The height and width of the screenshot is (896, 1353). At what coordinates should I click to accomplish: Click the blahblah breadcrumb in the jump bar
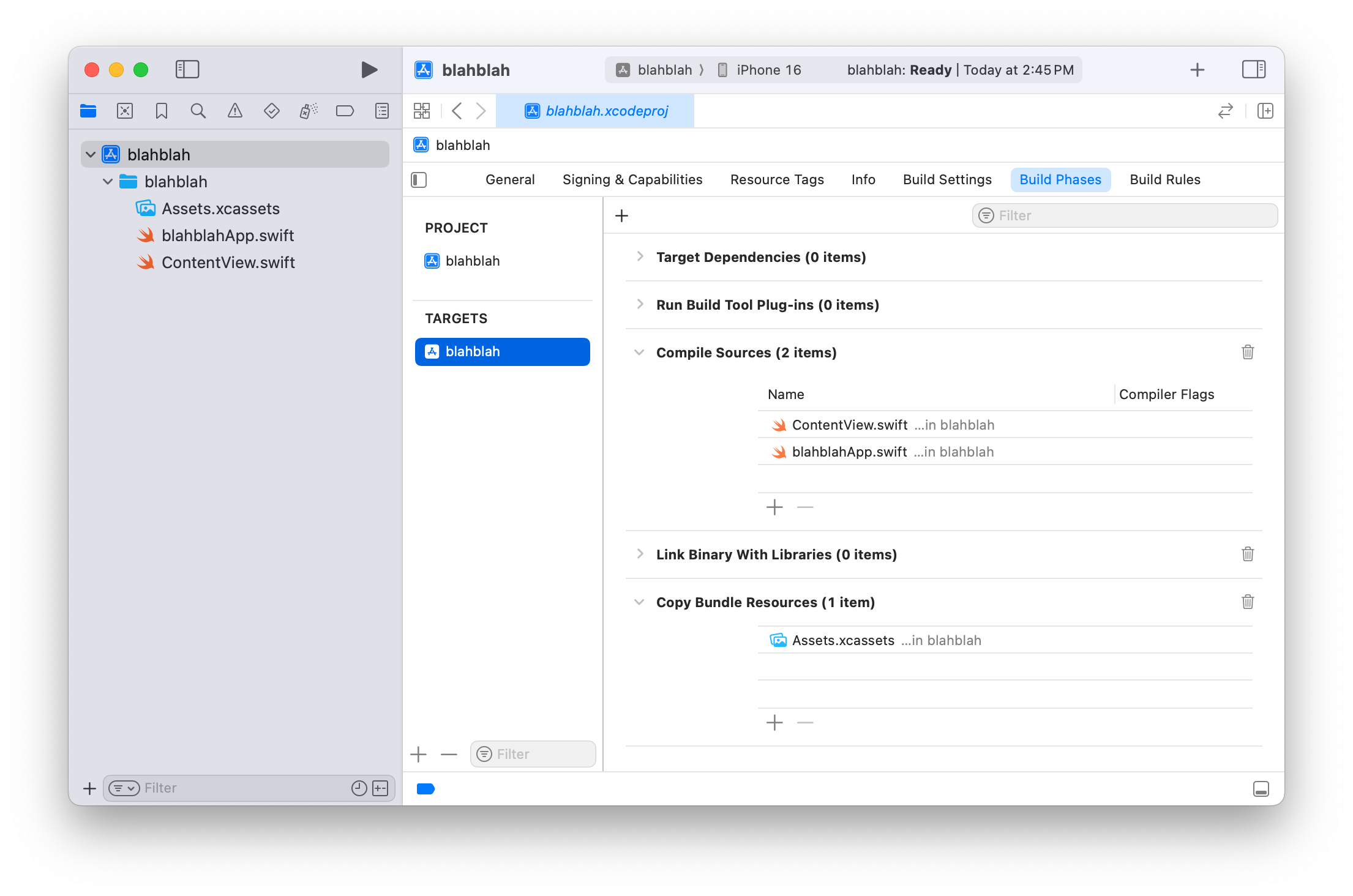coord(452,145)
